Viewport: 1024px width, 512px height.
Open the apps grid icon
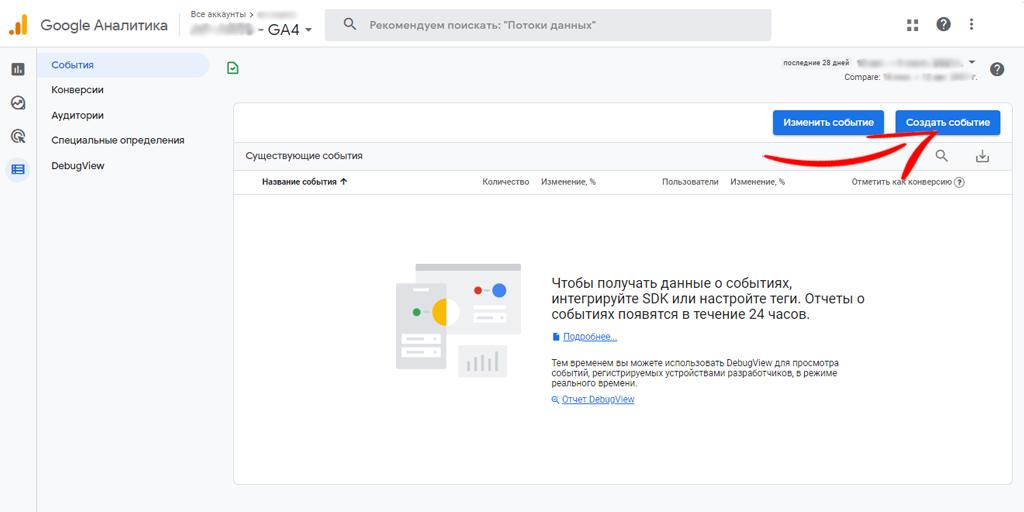click(x=912, y=25)
